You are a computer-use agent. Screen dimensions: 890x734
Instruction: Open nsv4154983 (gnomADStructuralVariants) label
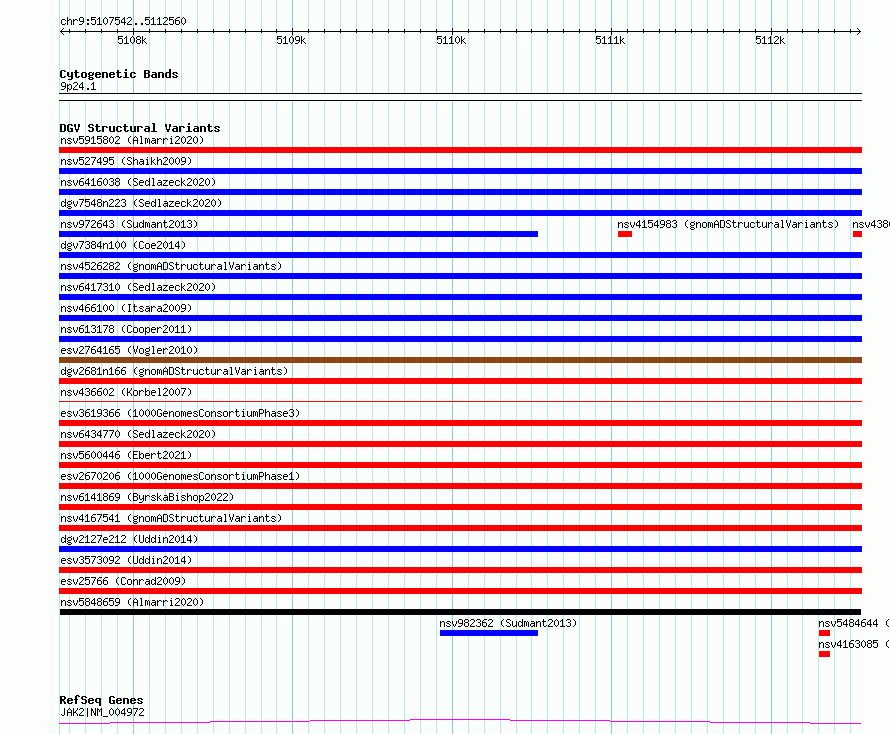click(728, 224)
